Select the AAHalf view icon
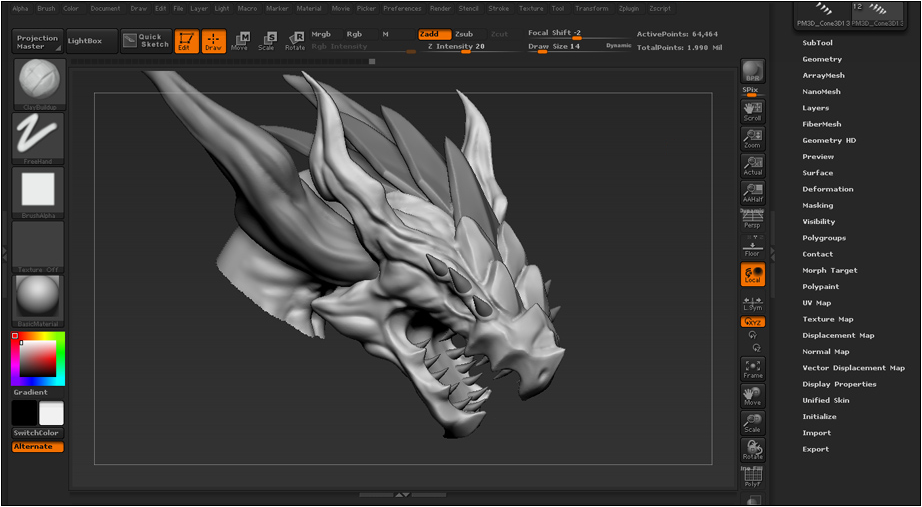 point(753,192)
